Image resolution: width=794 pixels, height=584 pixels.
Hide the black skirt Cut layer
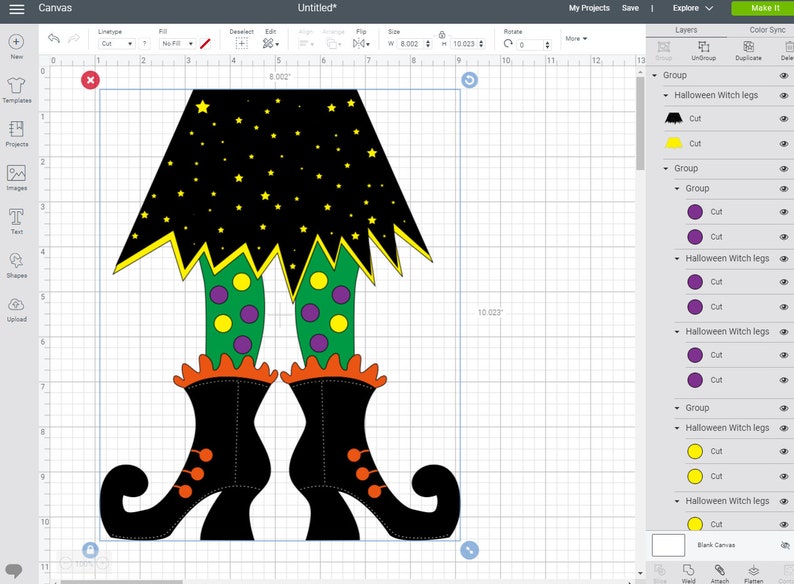click(x=784, y=119)
